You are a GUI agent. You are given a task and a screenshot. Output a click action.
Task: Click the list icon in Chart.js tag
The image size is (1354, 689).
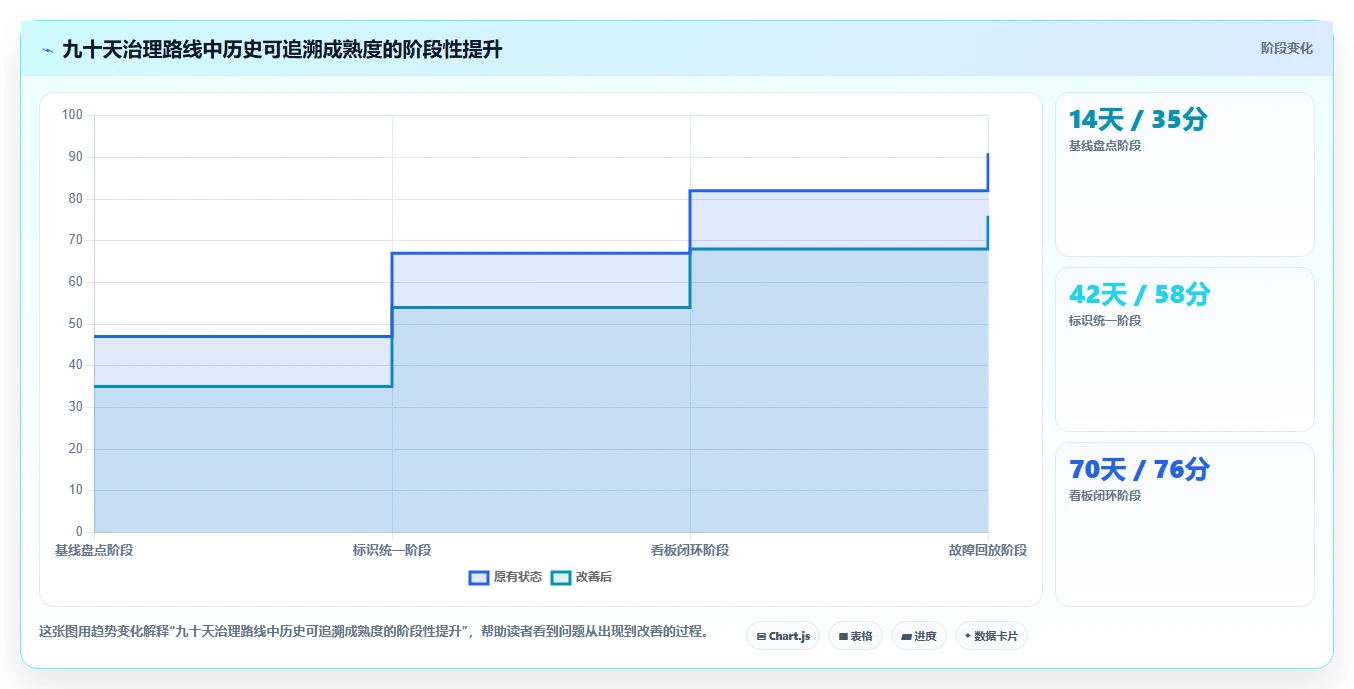pyautogui.click(x=761, y=636)
